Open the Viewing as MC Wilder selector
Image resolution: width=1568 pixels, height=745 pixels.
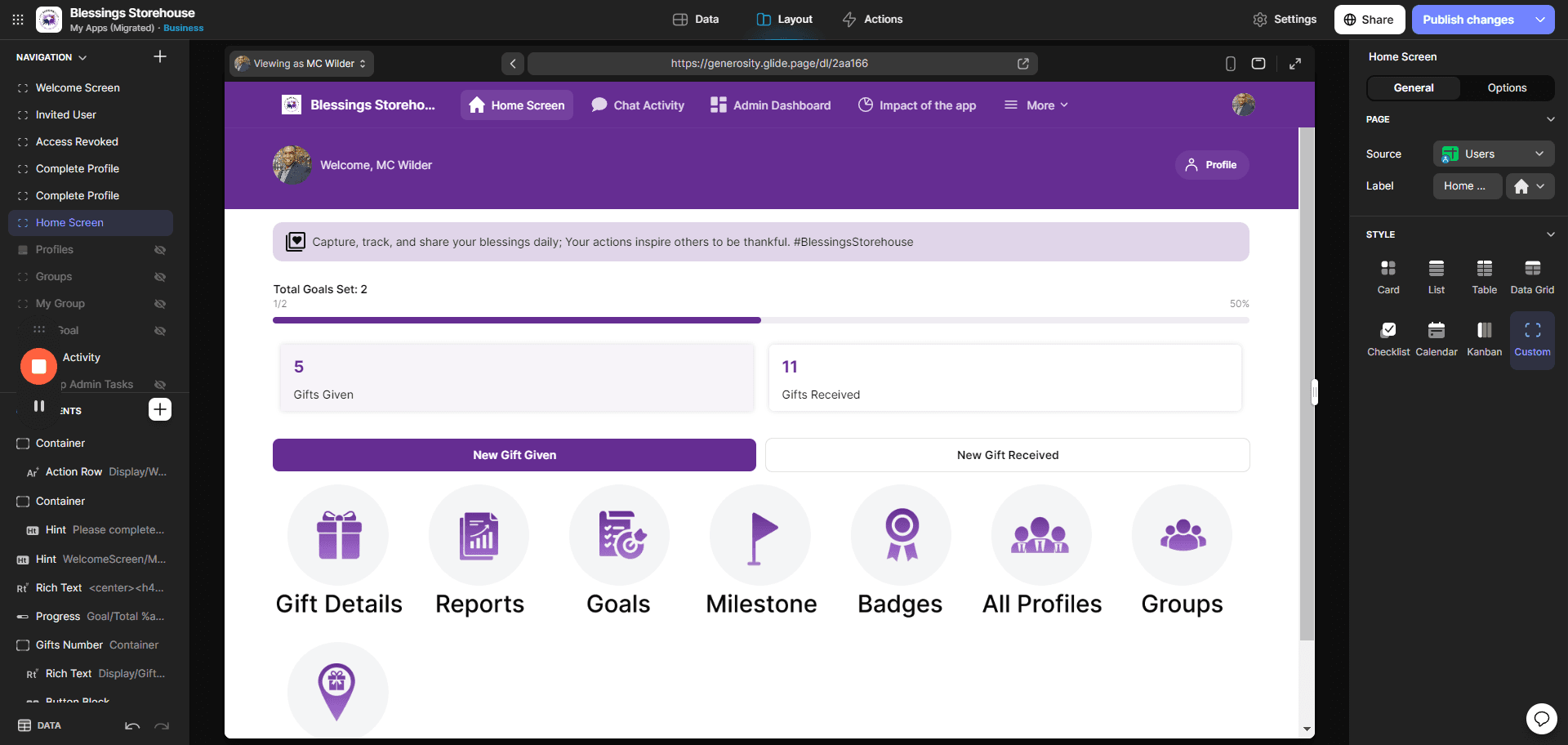point(301,63)
